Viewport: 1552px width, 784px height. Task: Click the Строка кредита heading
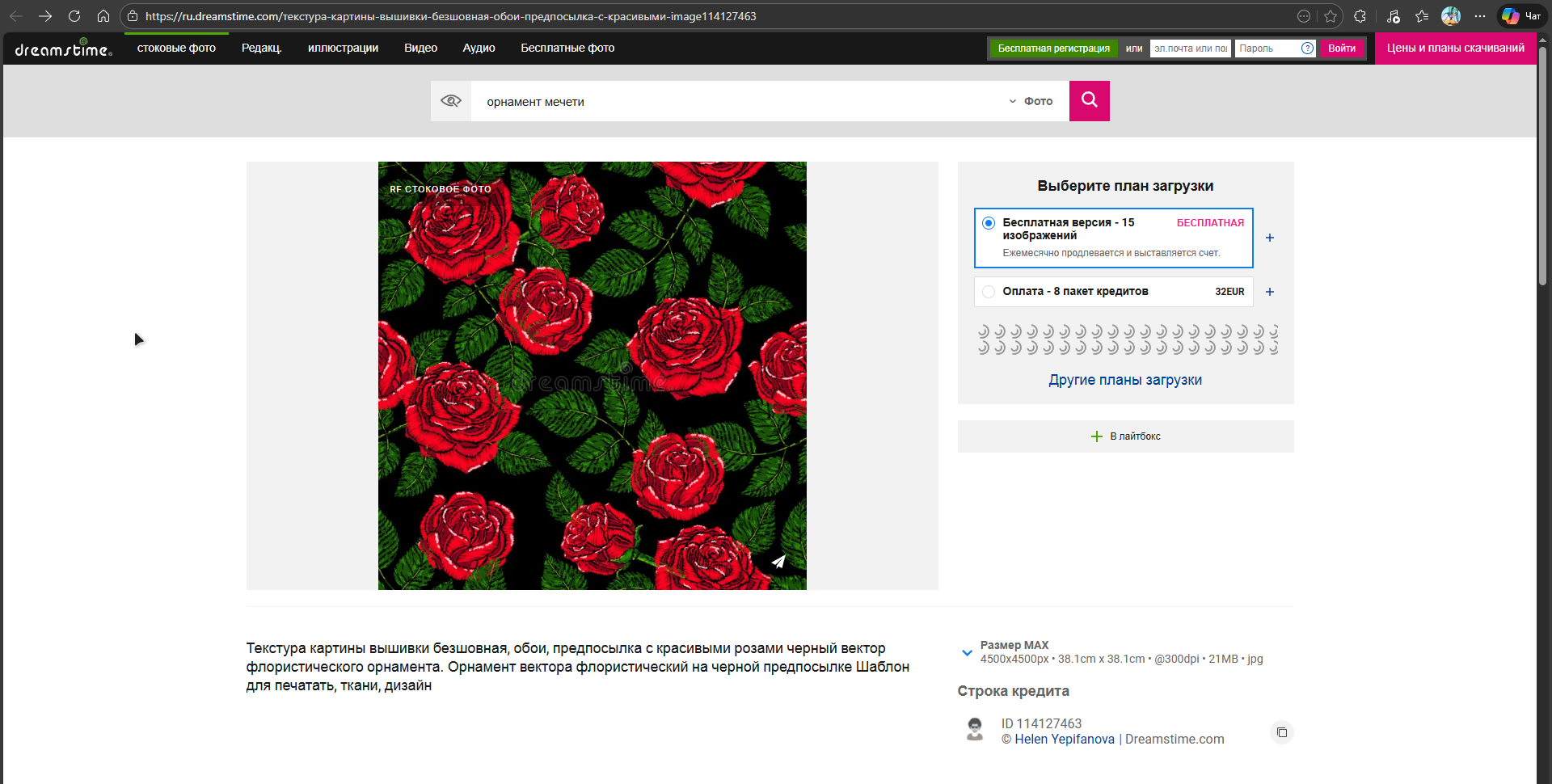click(x=1014, y=691)
